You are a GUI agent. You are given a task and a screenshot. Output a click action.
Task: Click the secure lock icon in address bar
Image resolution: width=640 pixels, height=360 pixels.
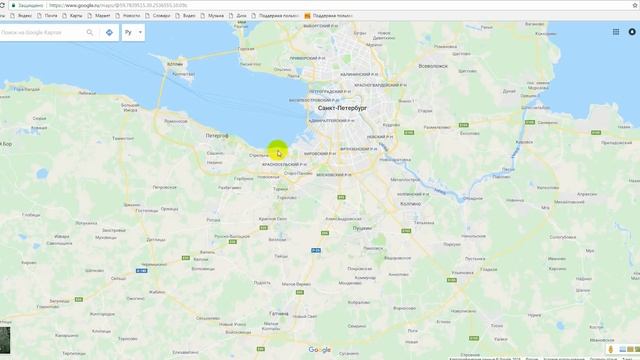[x=13, y=6]
